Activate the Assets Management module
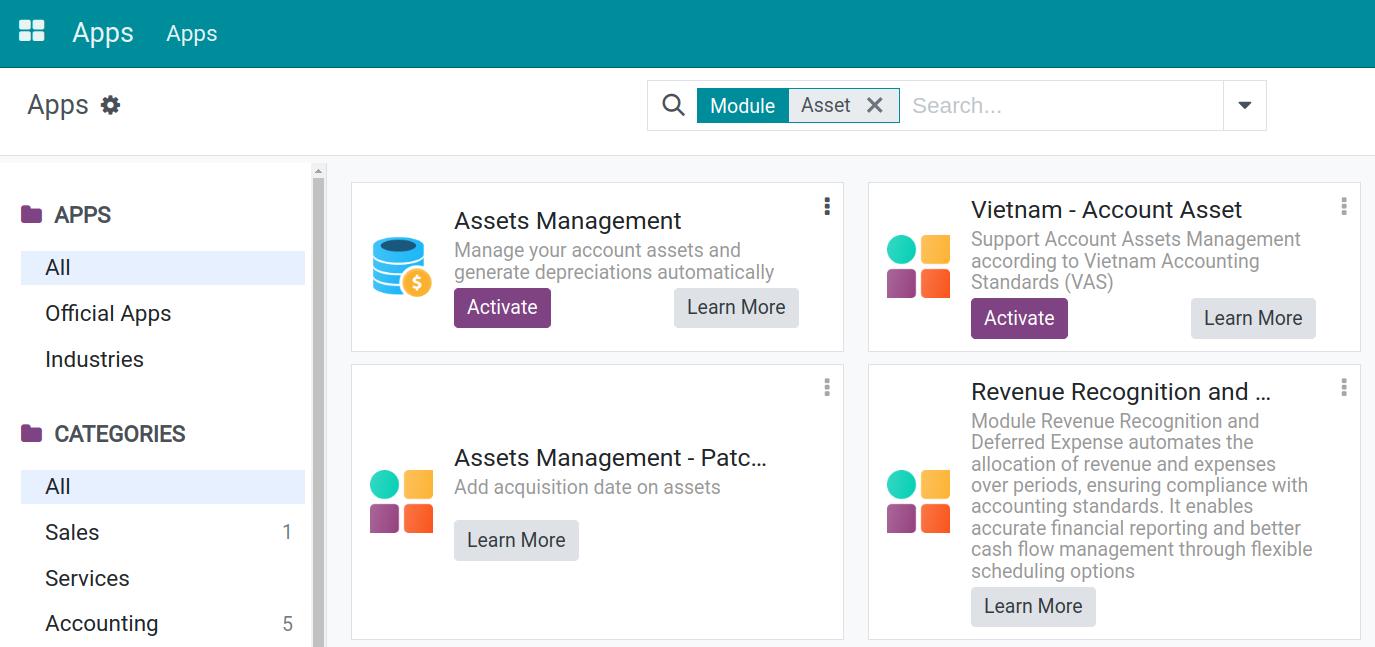The width and height of the screenshot is (1375, 647). click(502, 308)
